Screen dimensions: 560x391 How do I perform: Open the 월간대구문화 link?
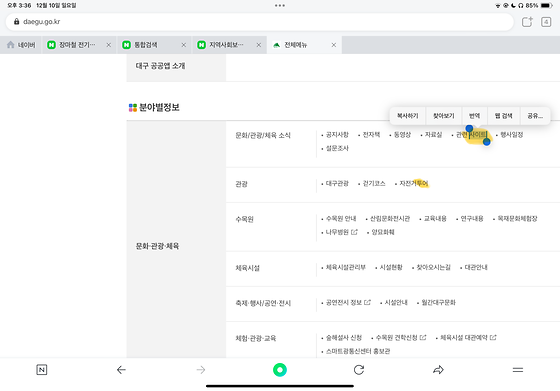point(438,302)
